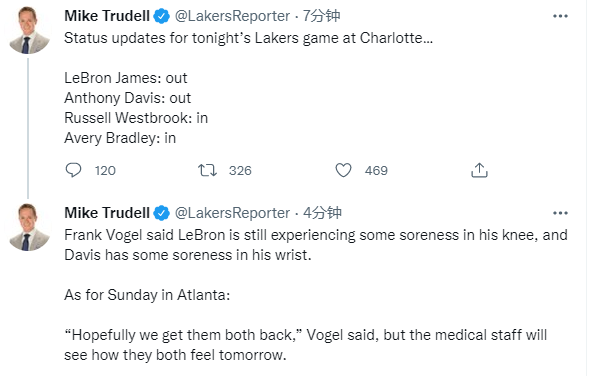Image resolution: width=589 pixels, height=376 pixels.
Task: Open Mike Trudell name link in first tweet
Action: click(x=107, y=16)
